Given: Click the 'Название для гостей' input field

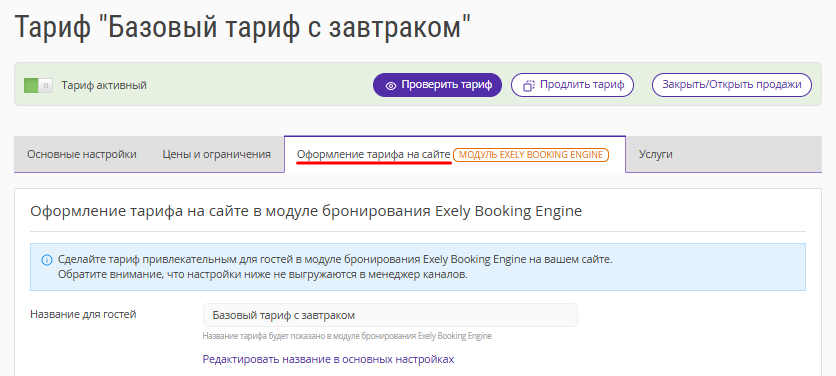Looking at the screenshot, I should [x=390, y=315].
